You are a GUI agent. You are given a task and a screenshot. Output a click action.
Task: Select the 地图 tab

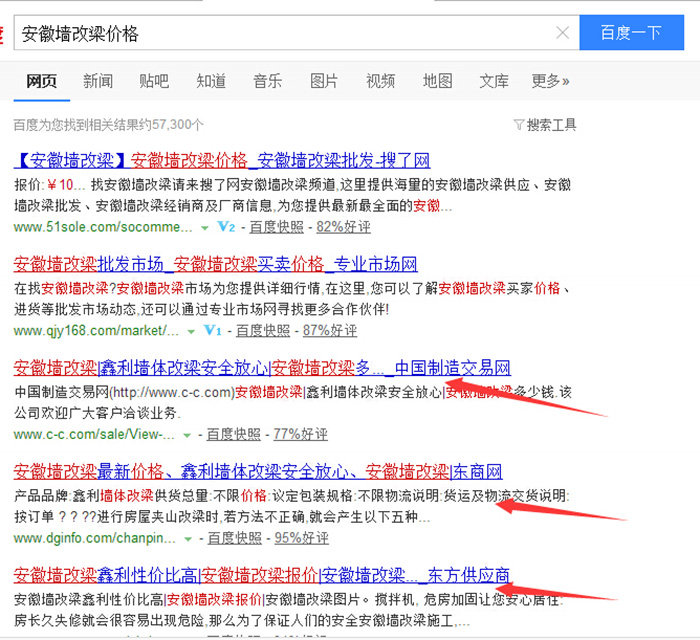(x=437, y=81)
